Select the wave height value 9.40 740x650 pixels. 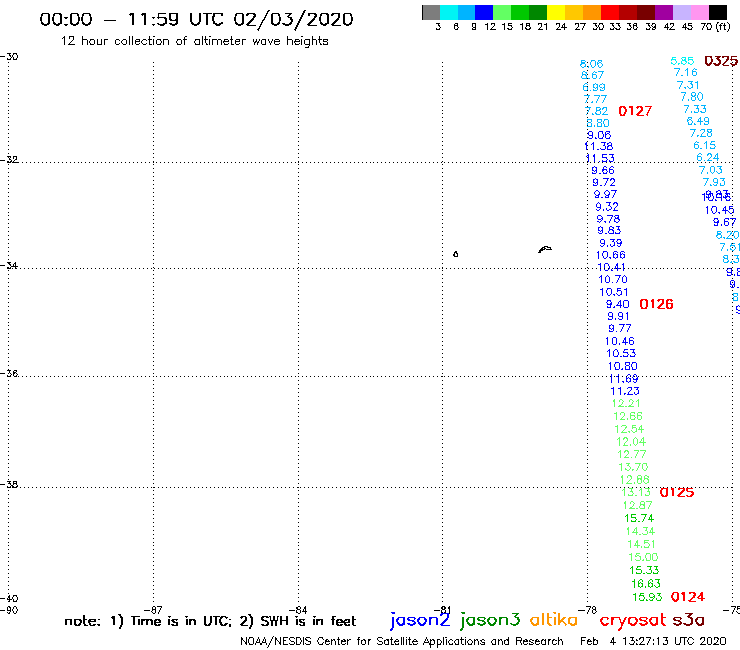[x=618, y=304]
